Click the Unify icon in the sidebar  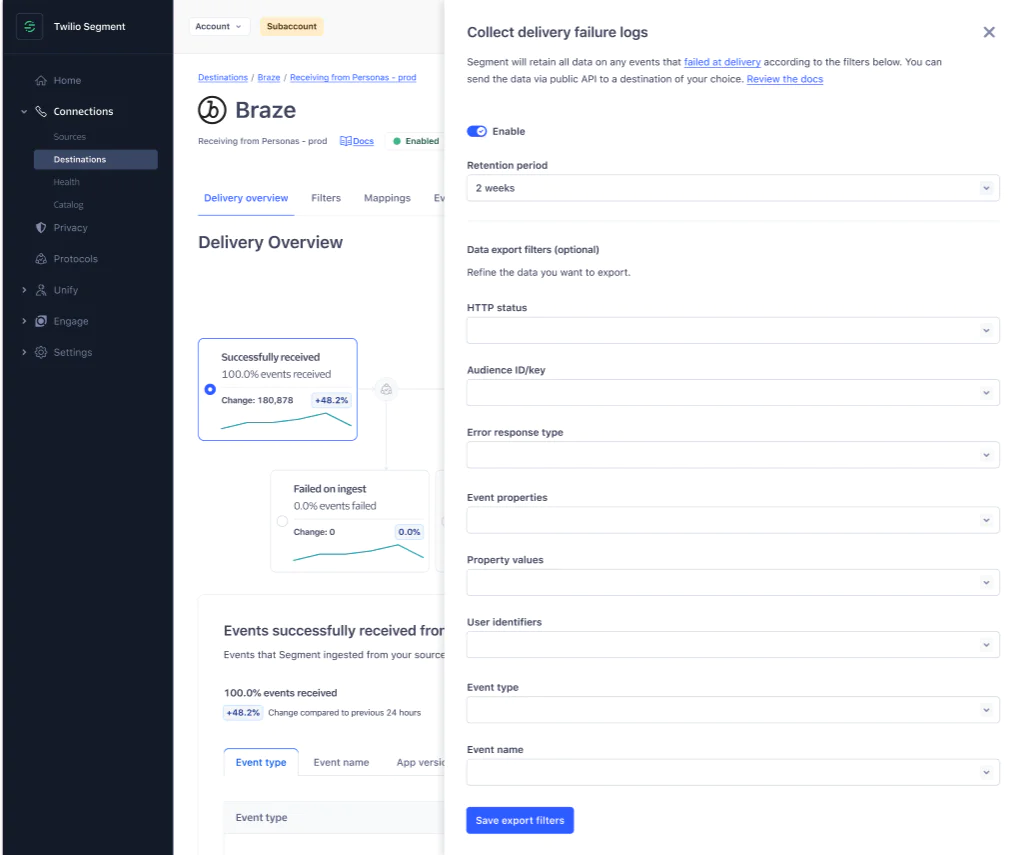(x=41, y=290)
